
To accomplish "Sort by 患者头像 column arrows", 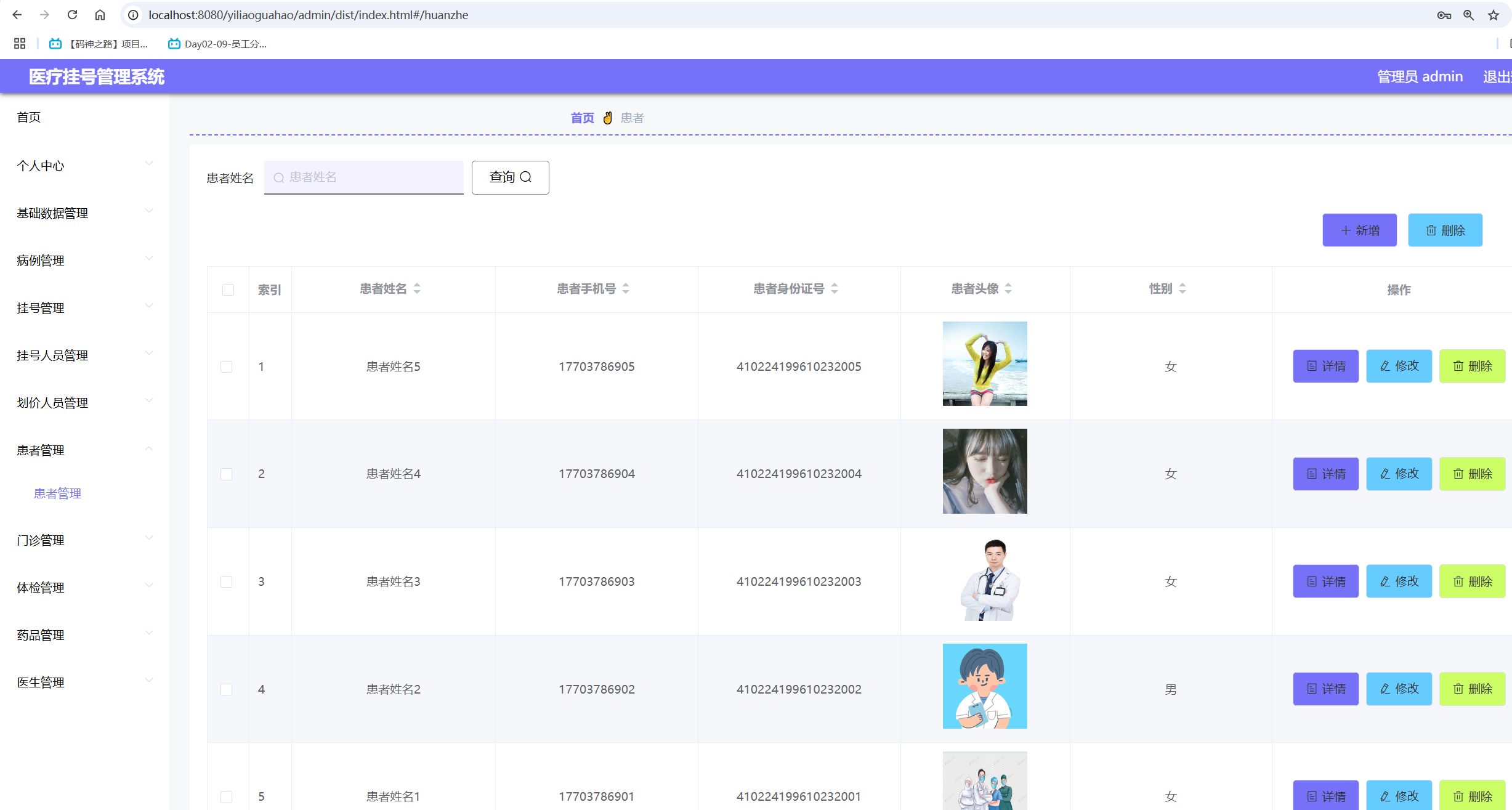I will pyautogui.click(x=1008, y=288).
